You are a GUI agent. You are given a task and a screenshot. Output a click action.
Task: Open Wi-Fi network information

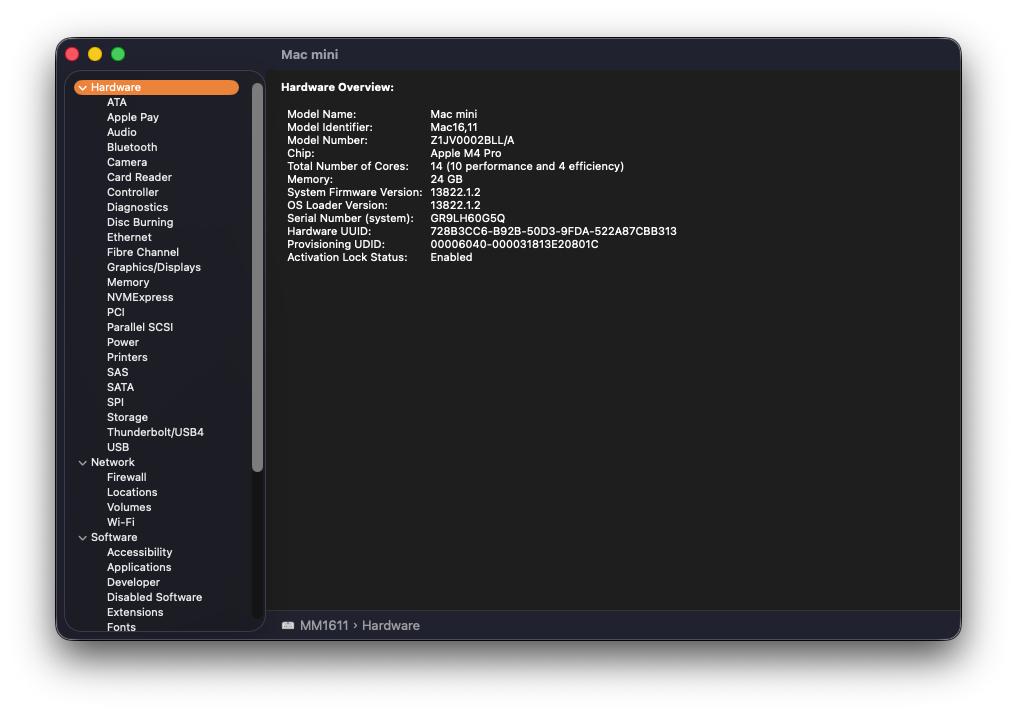point(120,522)
